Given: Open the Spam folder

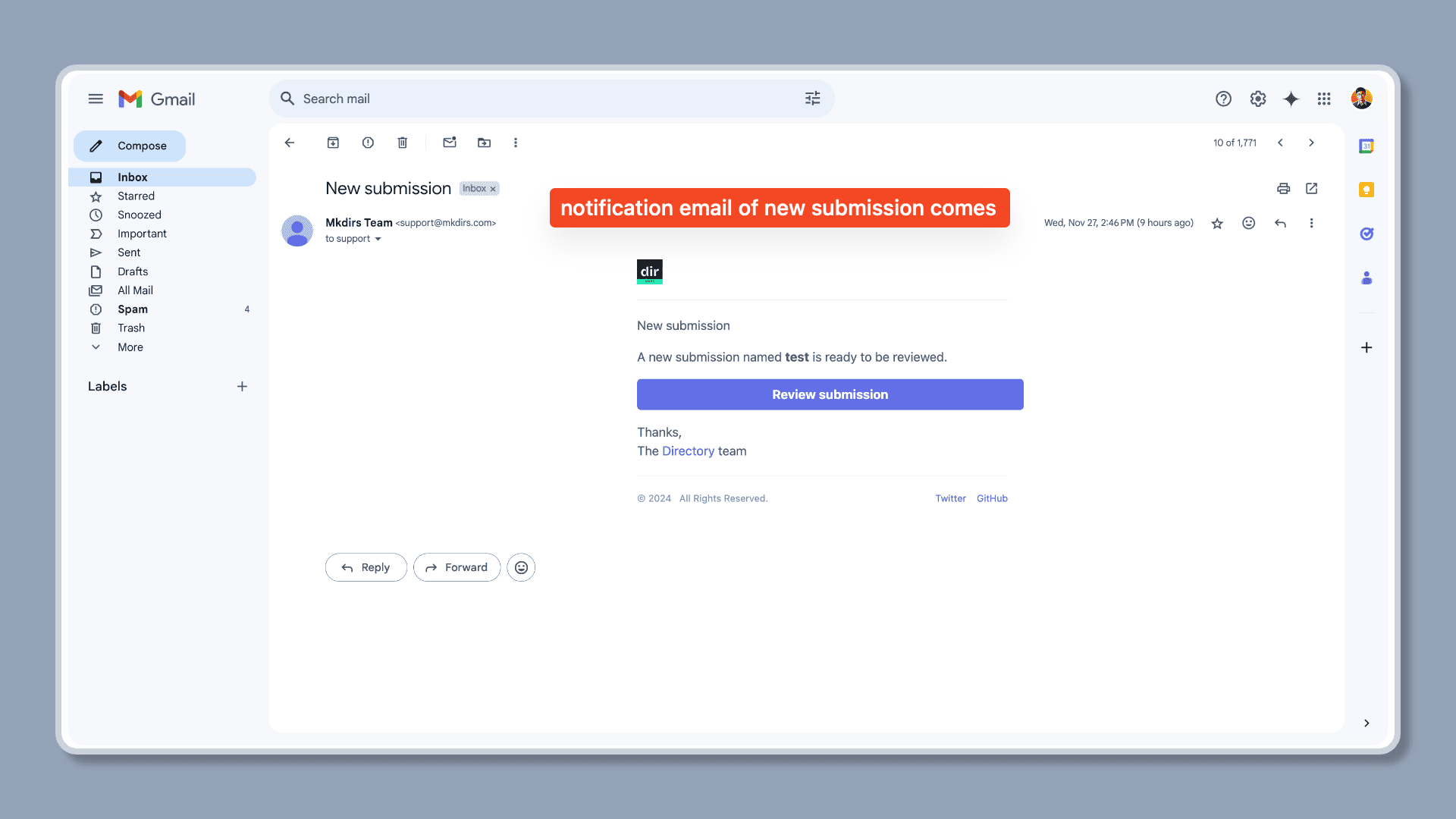Looking at the screenshot, I should tap(133, 309).
